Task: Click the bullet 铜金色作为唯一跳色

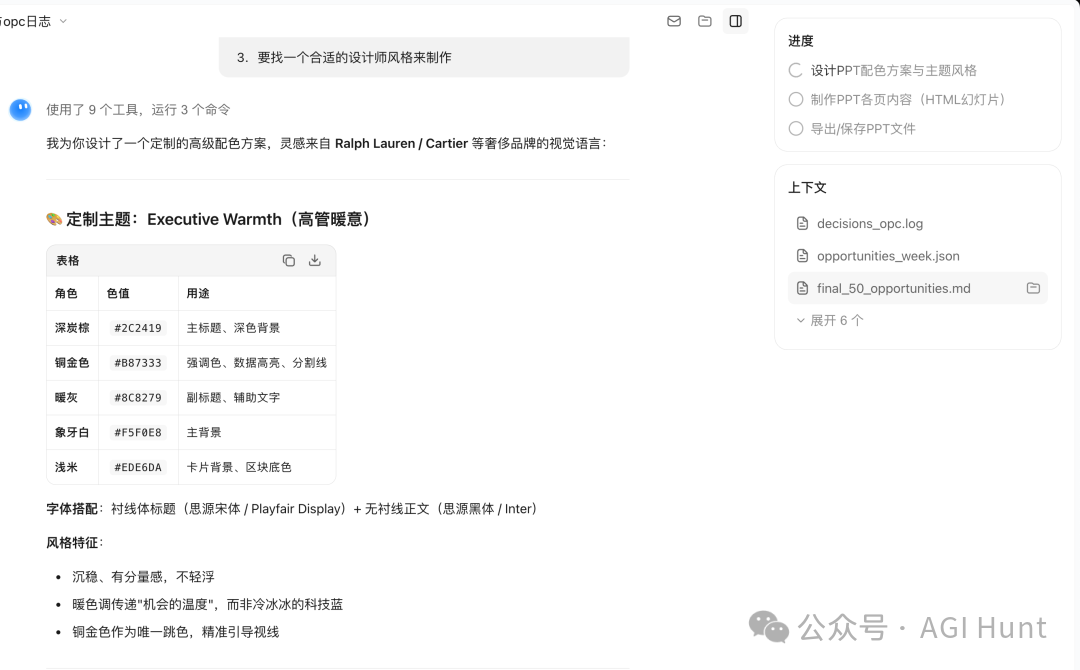Action: tap(176, 632)
